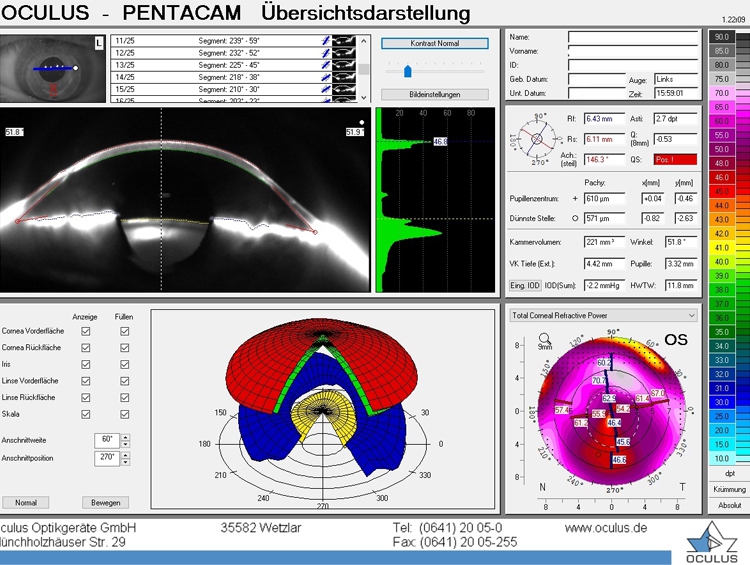The height and width of the screenshot is (565, 750).
Task: Click the red QS Pos. indicator
Action: [675, 160]
